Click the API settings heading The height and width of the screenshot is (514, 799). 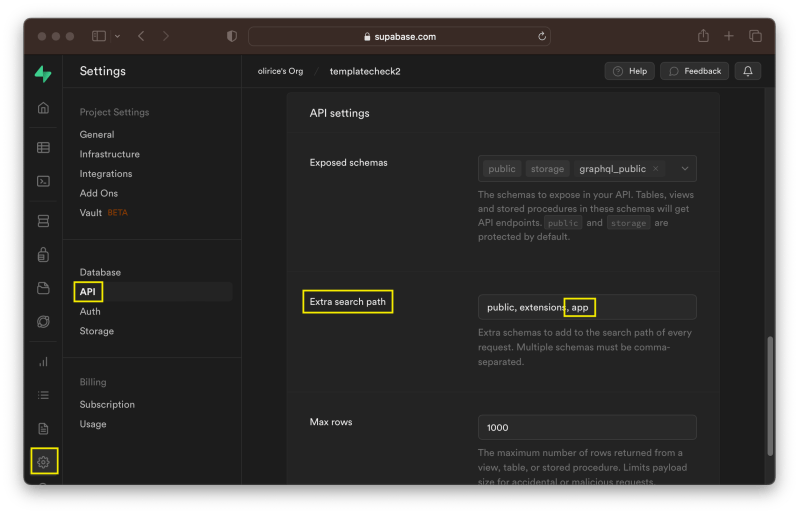pyautogui.click(x=339, y=113)
